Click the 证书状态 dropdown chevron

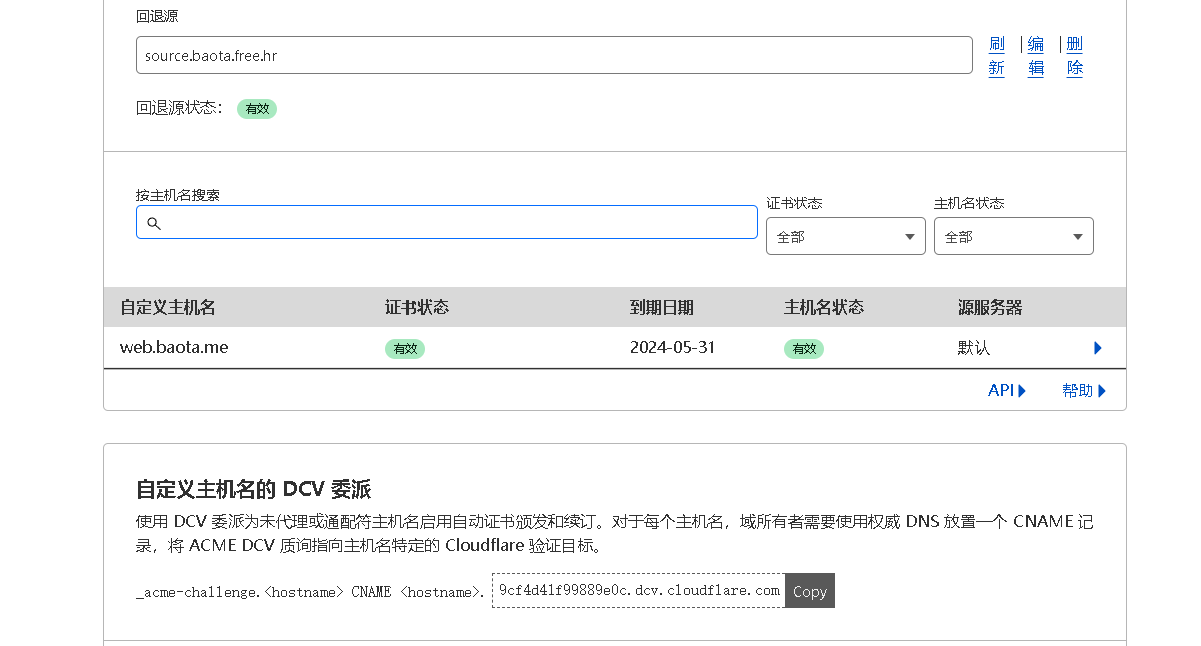point(910,236)
